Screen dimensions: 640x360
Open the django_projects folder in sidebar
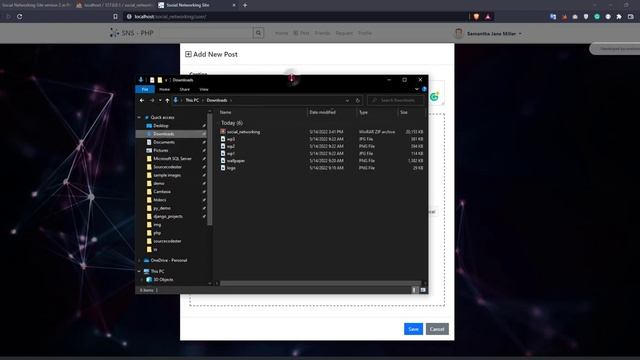pos(168,216)
